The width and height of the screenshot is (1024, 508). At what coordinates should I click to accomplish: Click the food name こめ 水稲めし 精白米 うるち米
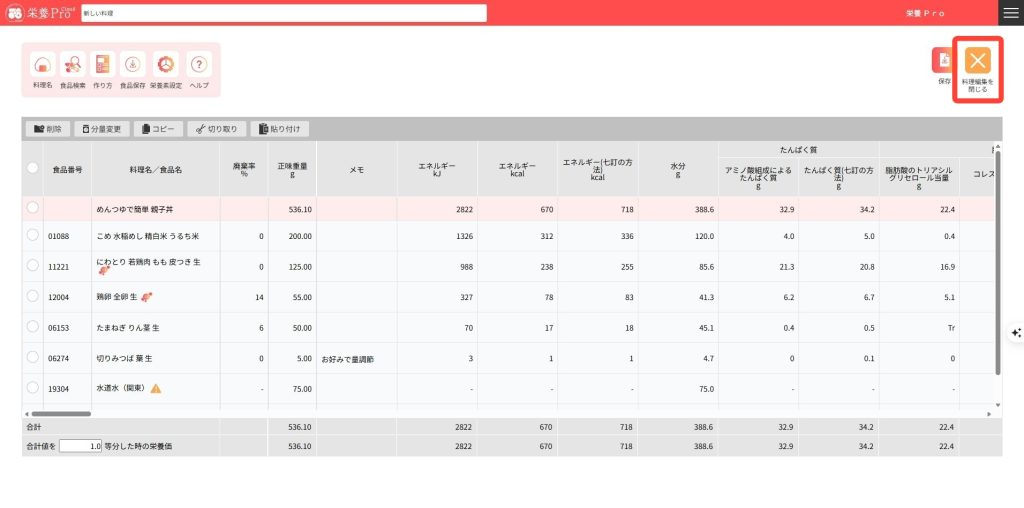click(x=148, y=236)
